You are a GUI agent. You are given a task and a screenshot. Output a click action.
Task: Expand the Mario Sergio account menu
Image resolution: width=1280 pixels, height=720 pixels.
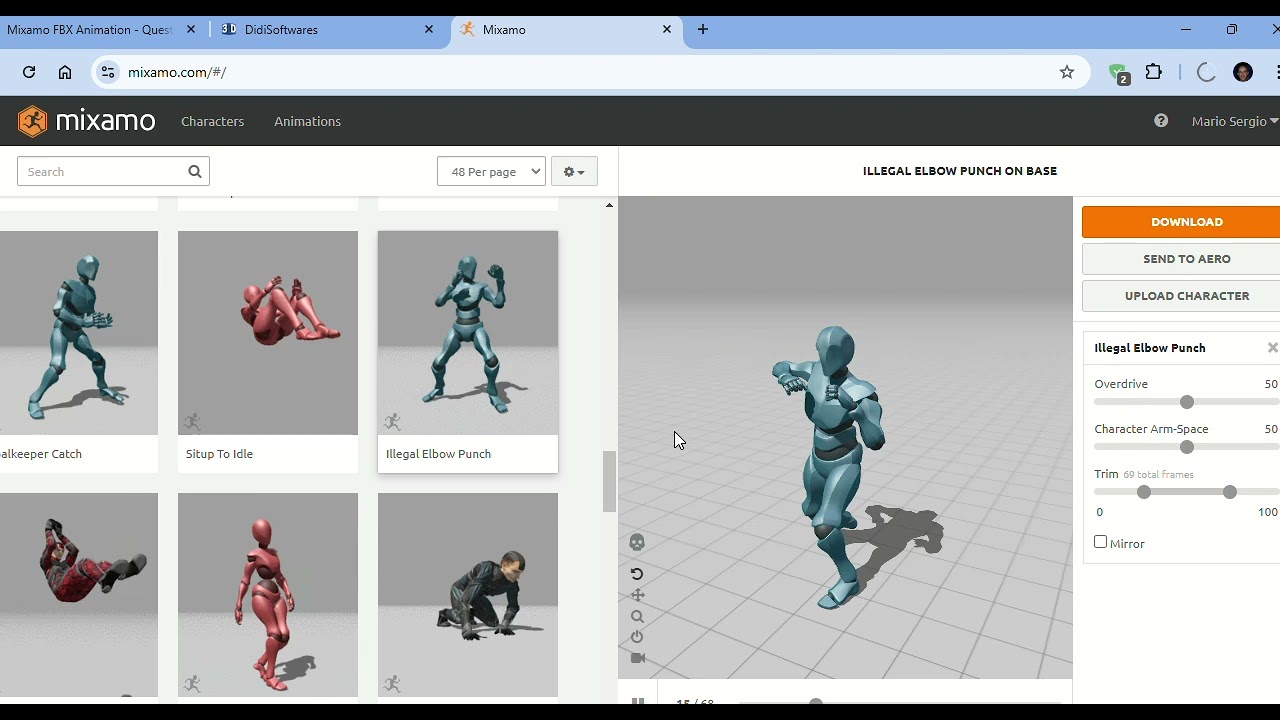tap(1235, 121)
